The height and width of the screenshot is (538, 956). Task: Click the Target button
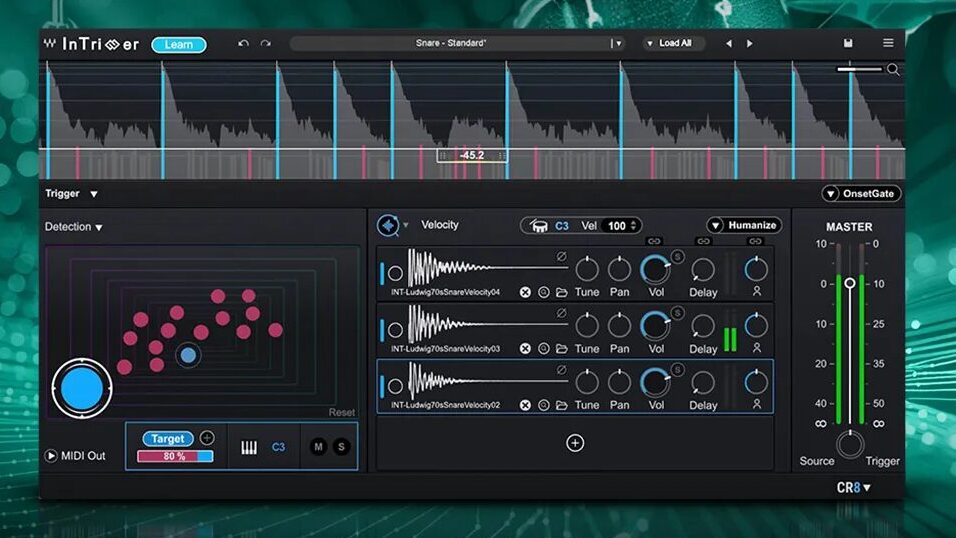tap(167, 439)
